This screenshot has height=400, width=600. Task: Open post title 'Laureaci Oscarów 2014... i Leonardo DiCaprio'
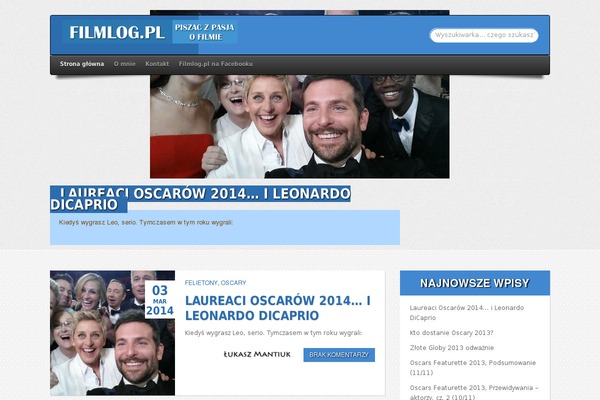[278, 308]
